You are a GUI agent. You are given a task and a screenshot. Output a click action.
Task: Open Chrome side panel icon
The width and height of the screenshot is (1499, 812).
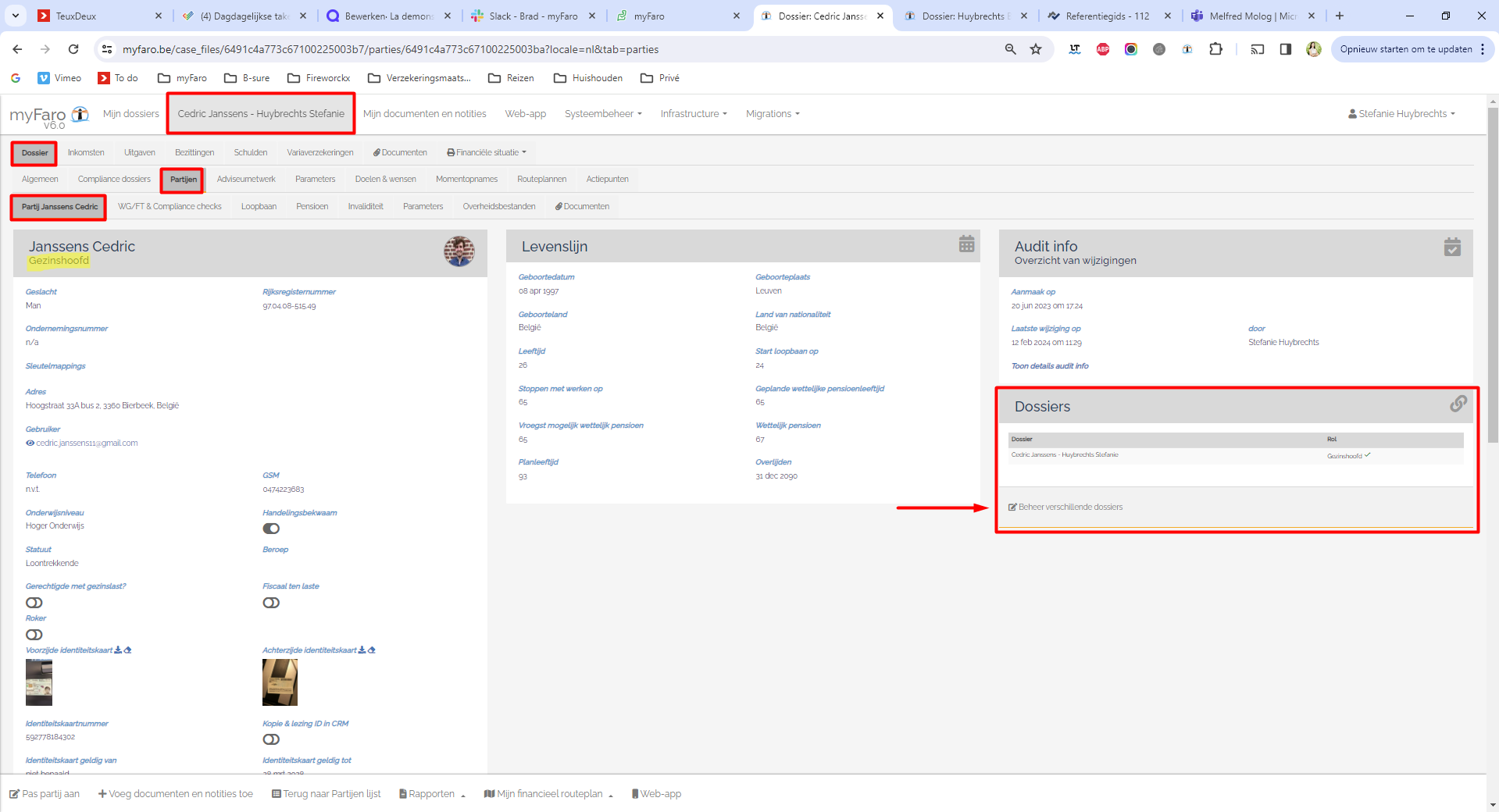point(1285,49)
